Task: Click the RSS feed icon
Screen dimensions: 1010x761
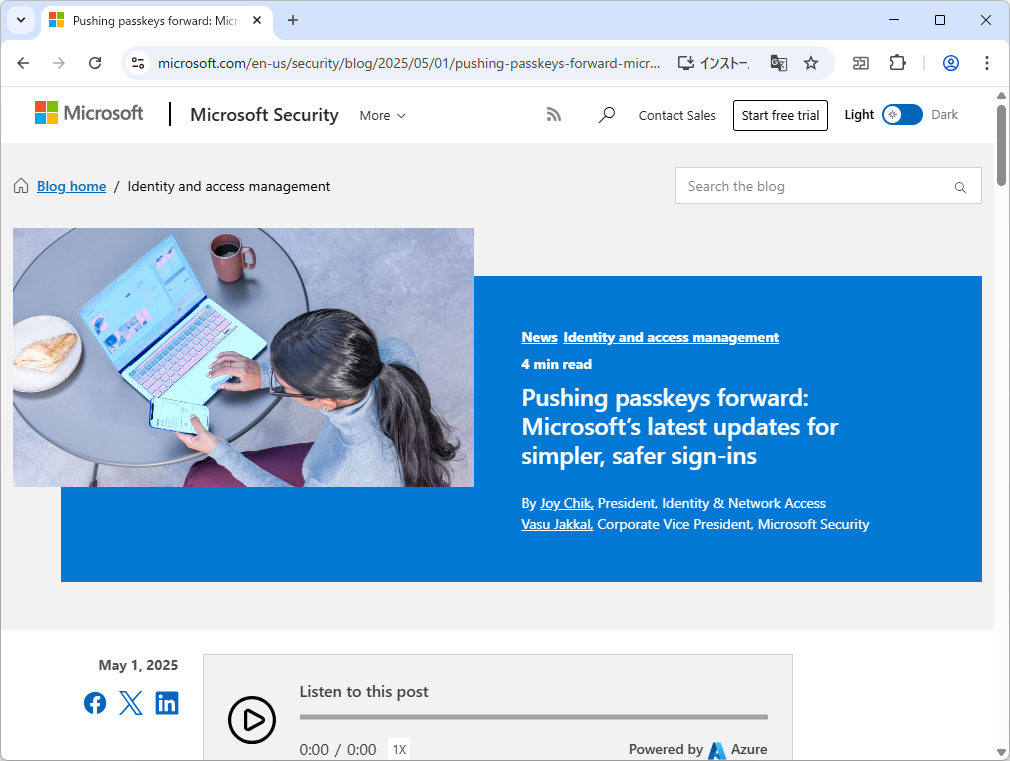Action: coord(554,115)
